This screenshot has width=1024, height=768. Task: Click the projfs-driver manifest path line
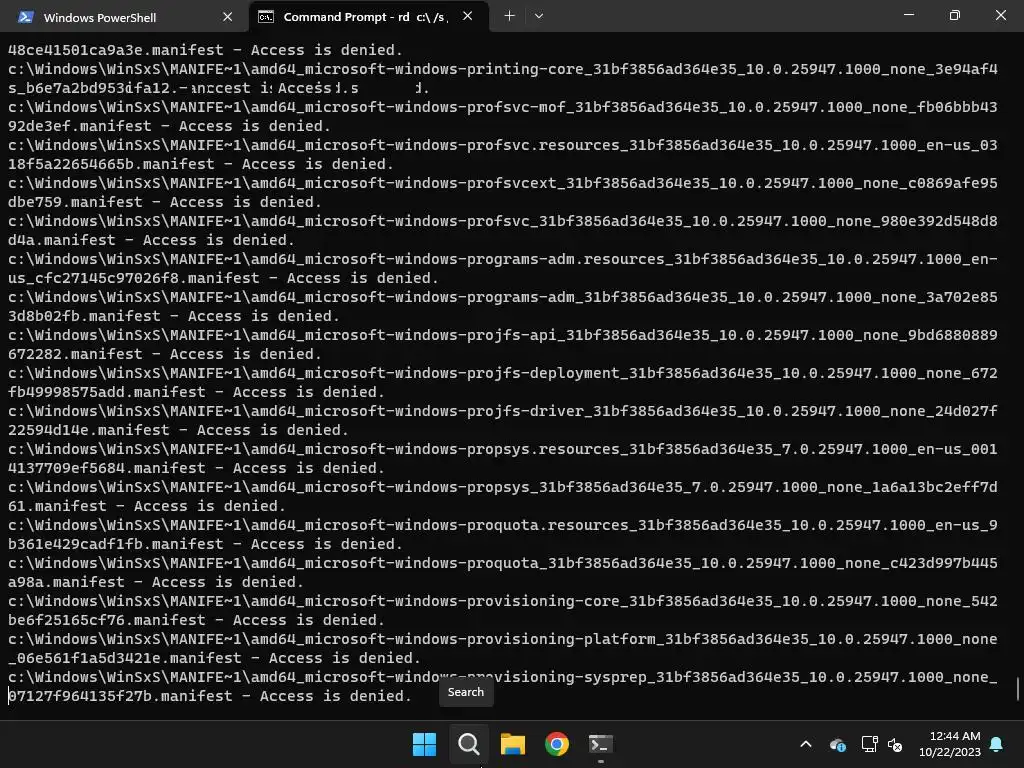[x=503, y=411]
